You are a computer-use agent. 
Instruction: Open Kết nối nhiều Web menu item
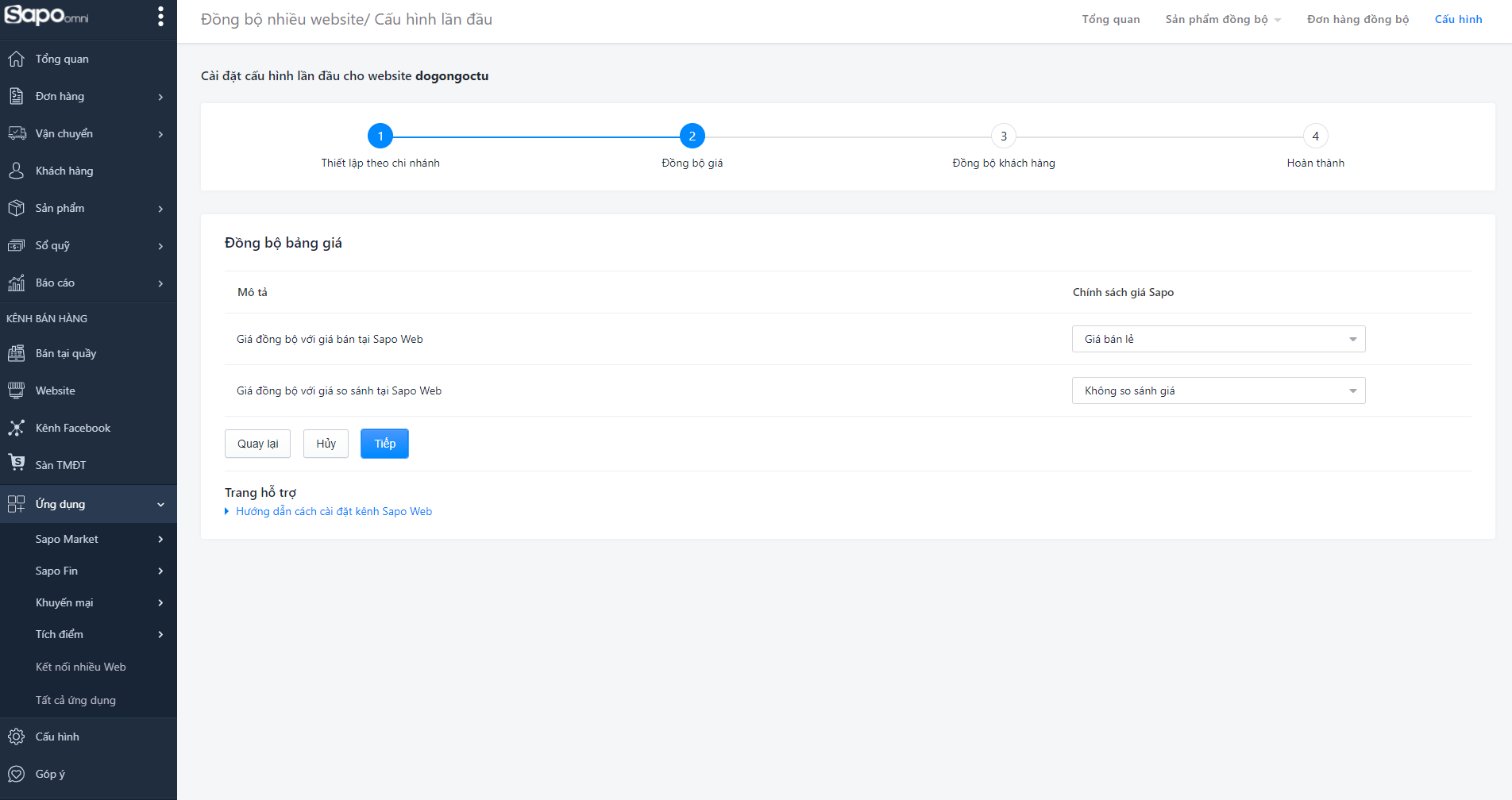[x=81, y=667]
